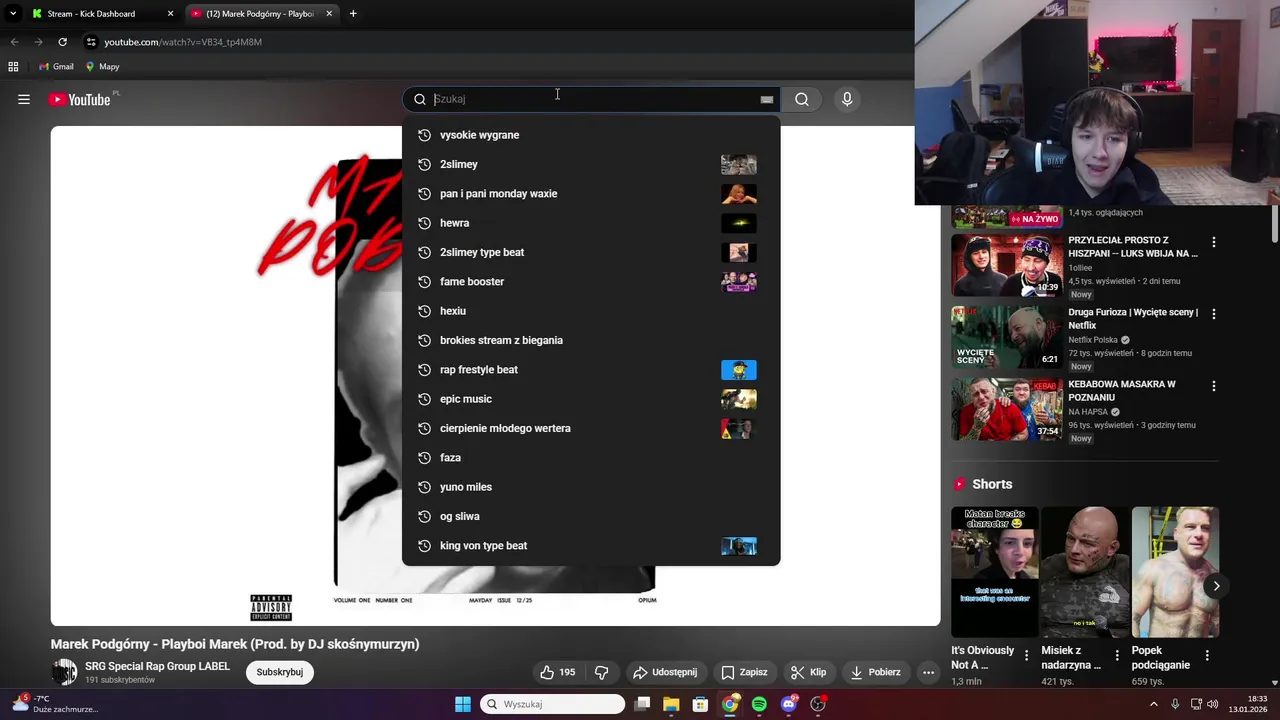Select the suggestion "og sliwa"
Image resolution: width=1280 pixels, height=720 pixels.
(x=591, y=516)
